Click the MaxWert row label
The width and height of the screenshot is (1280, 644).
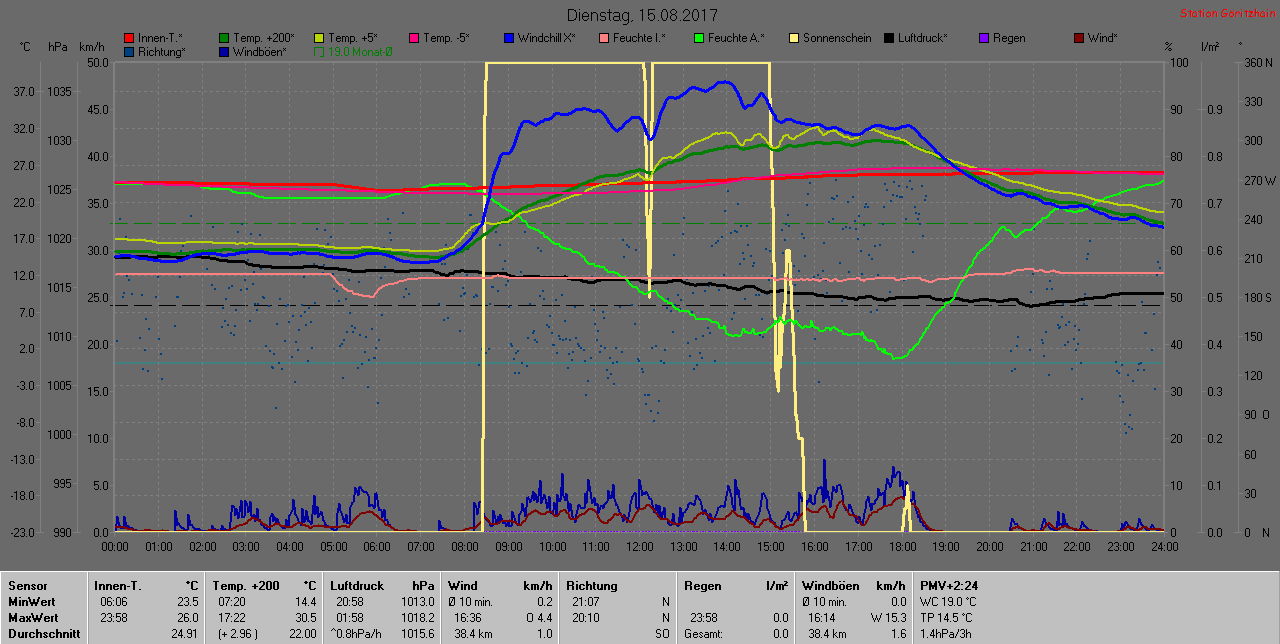pyautogui.click(x=33, y=618)
